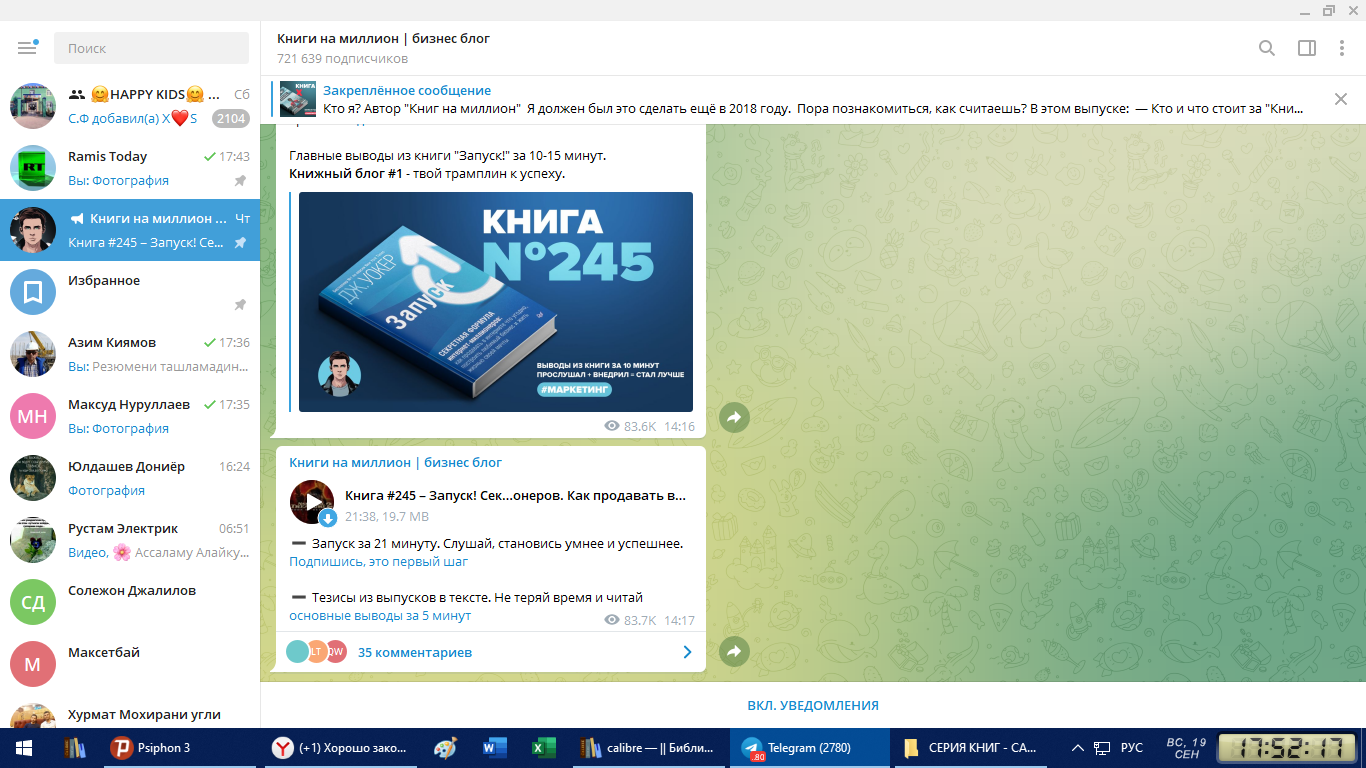Viewport: 1366px width, 768px height.
Task: Open chat with Хурмат Мохирани угли
Action: (130, 712)
